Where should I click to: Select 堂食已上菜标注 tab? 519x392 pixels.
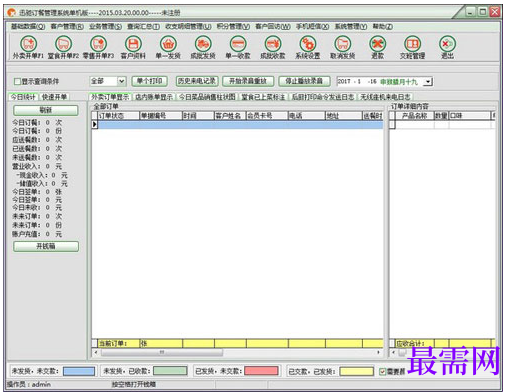coord(263,97)
